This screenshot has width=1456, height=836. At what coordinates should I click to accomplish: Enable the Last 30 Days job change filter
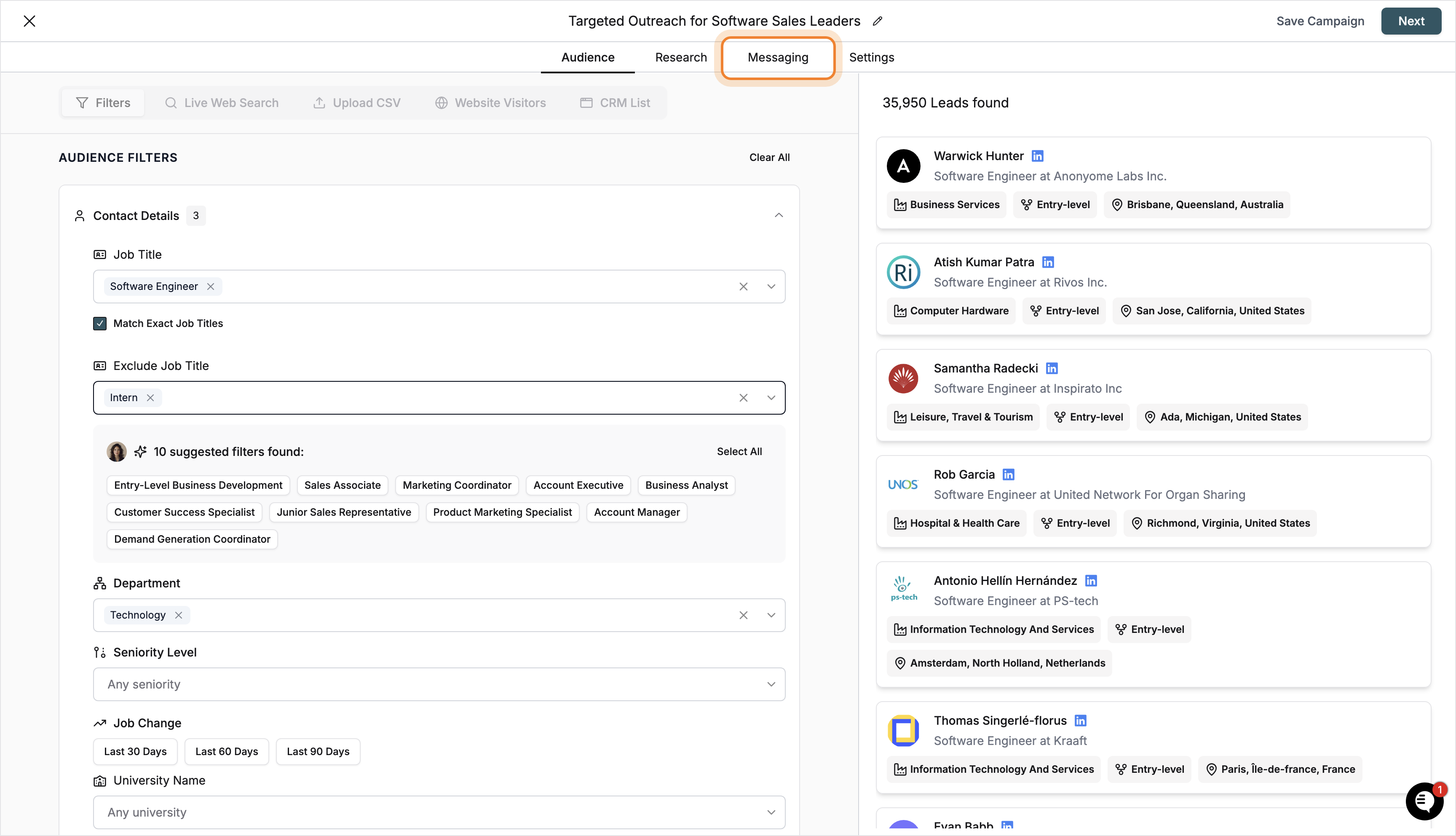(x=135, y=751)
